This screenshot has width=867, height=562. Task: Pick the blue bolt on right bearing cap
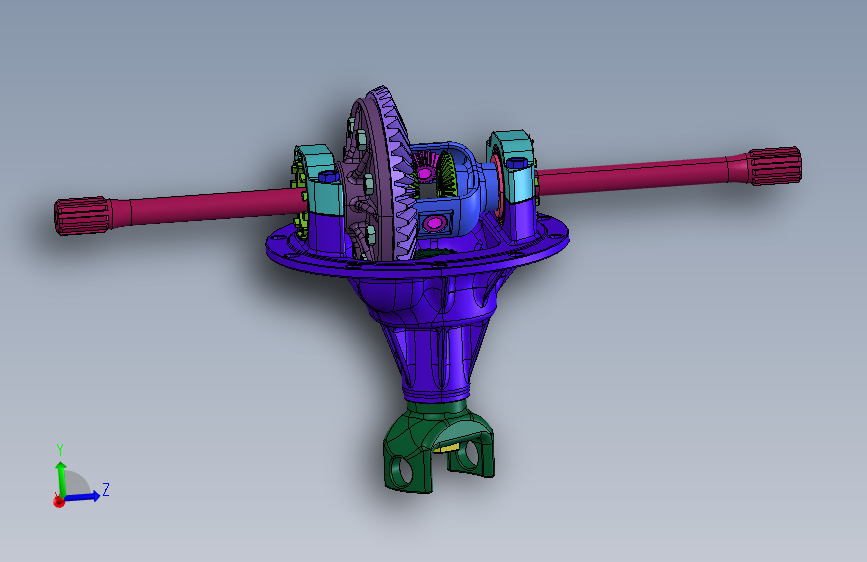pos(516,163)
